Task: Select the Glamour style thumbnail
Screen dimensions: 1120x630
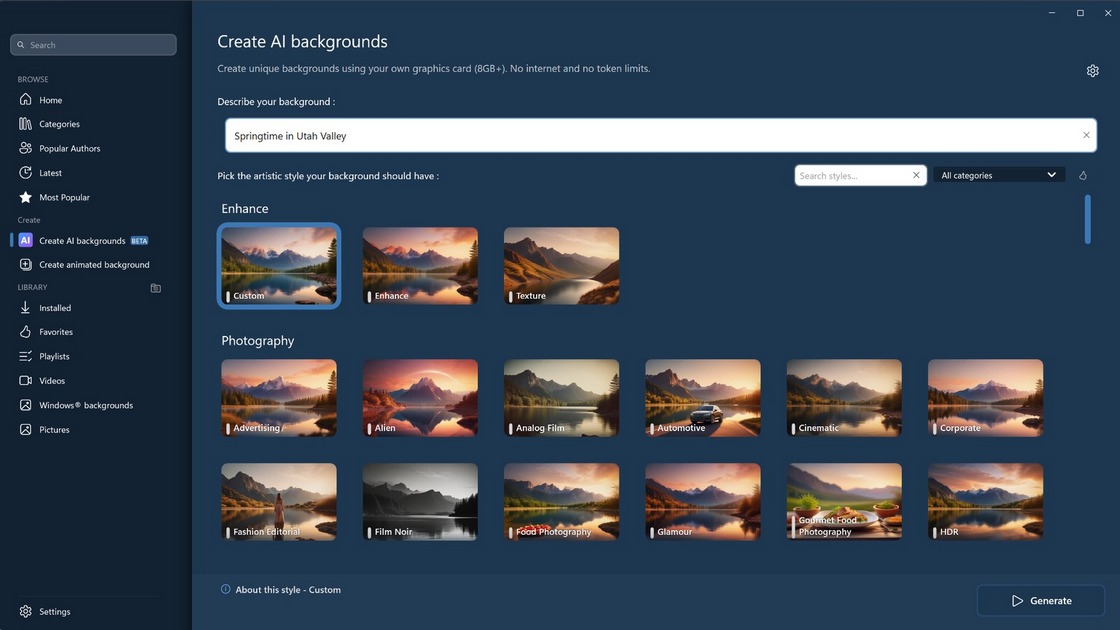Action: (703, 501)
